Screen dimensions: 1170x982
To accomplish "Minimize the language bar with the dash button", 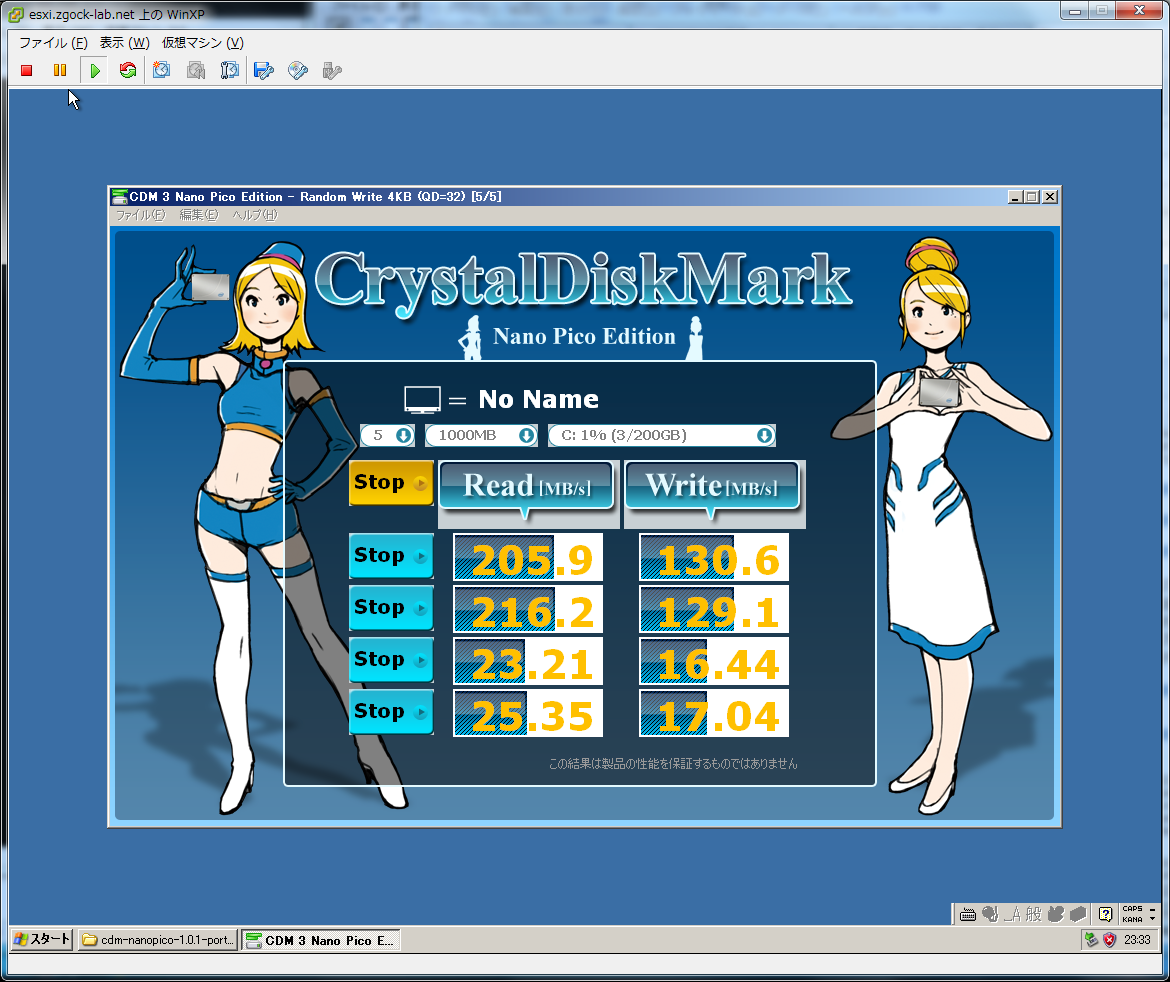I will (x=1153, y=908).
